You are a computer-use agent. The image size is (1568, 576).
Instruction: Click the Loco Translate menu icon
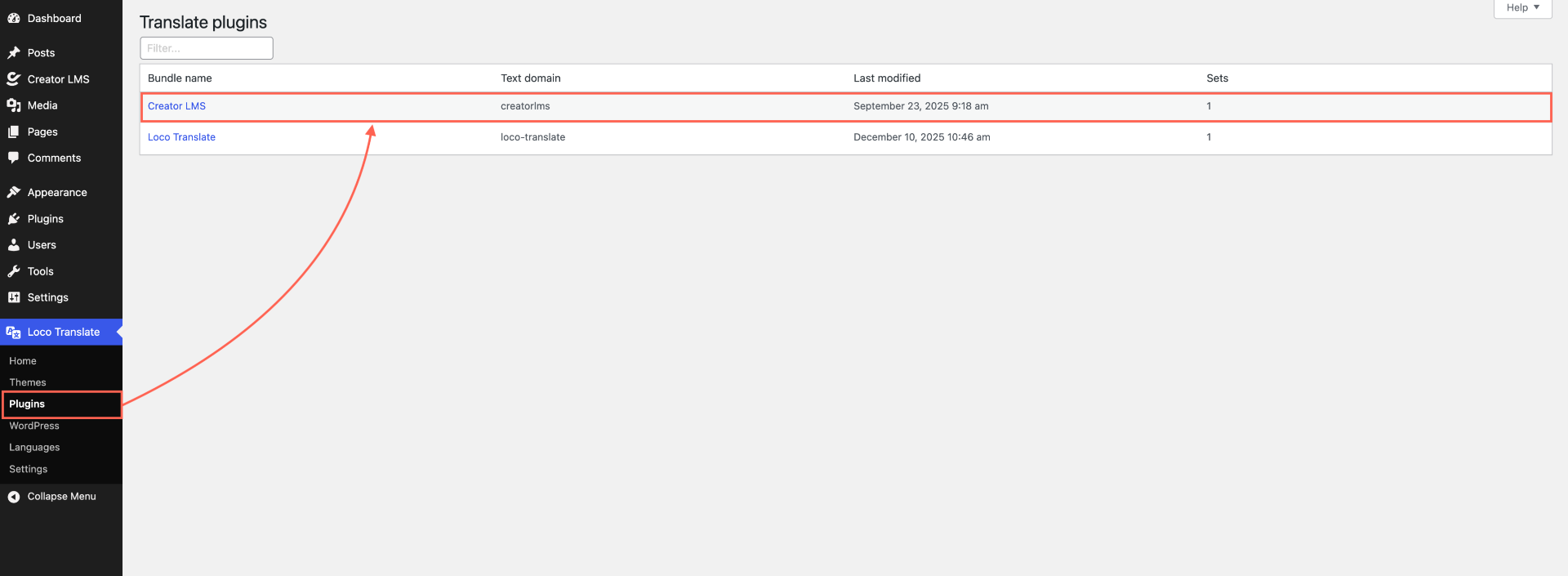tap(14, 332)
